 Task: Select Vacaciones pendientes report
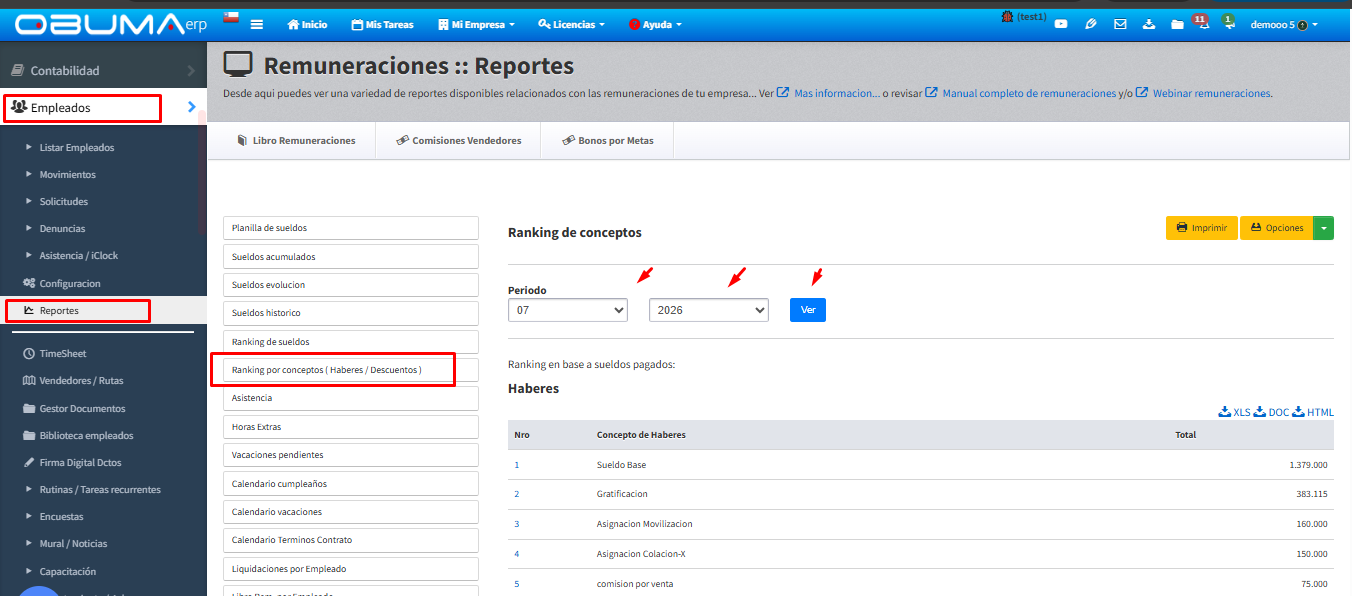[351, 455]
